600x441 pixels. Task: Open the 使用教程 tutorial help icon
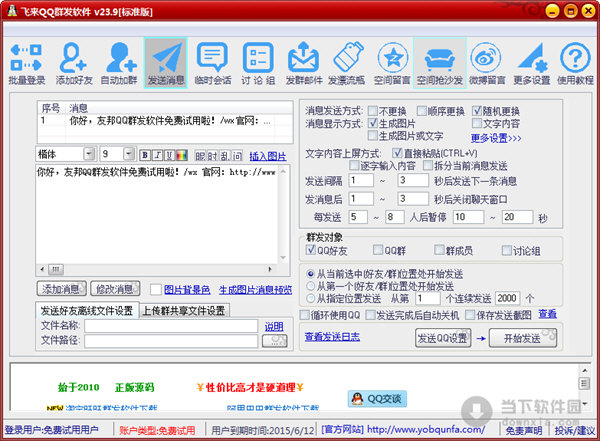[x=575, y=64]
